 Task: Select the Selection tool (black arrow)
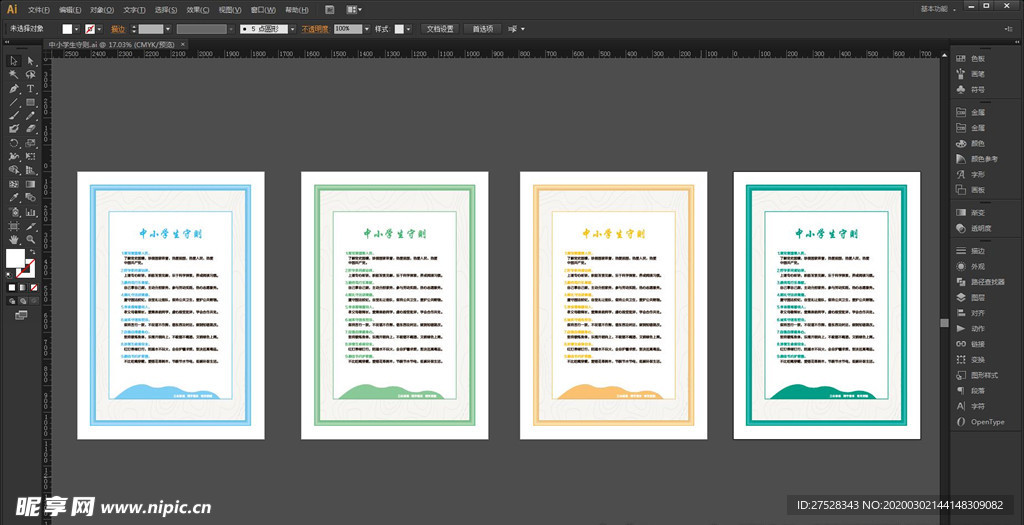point(14,61)
